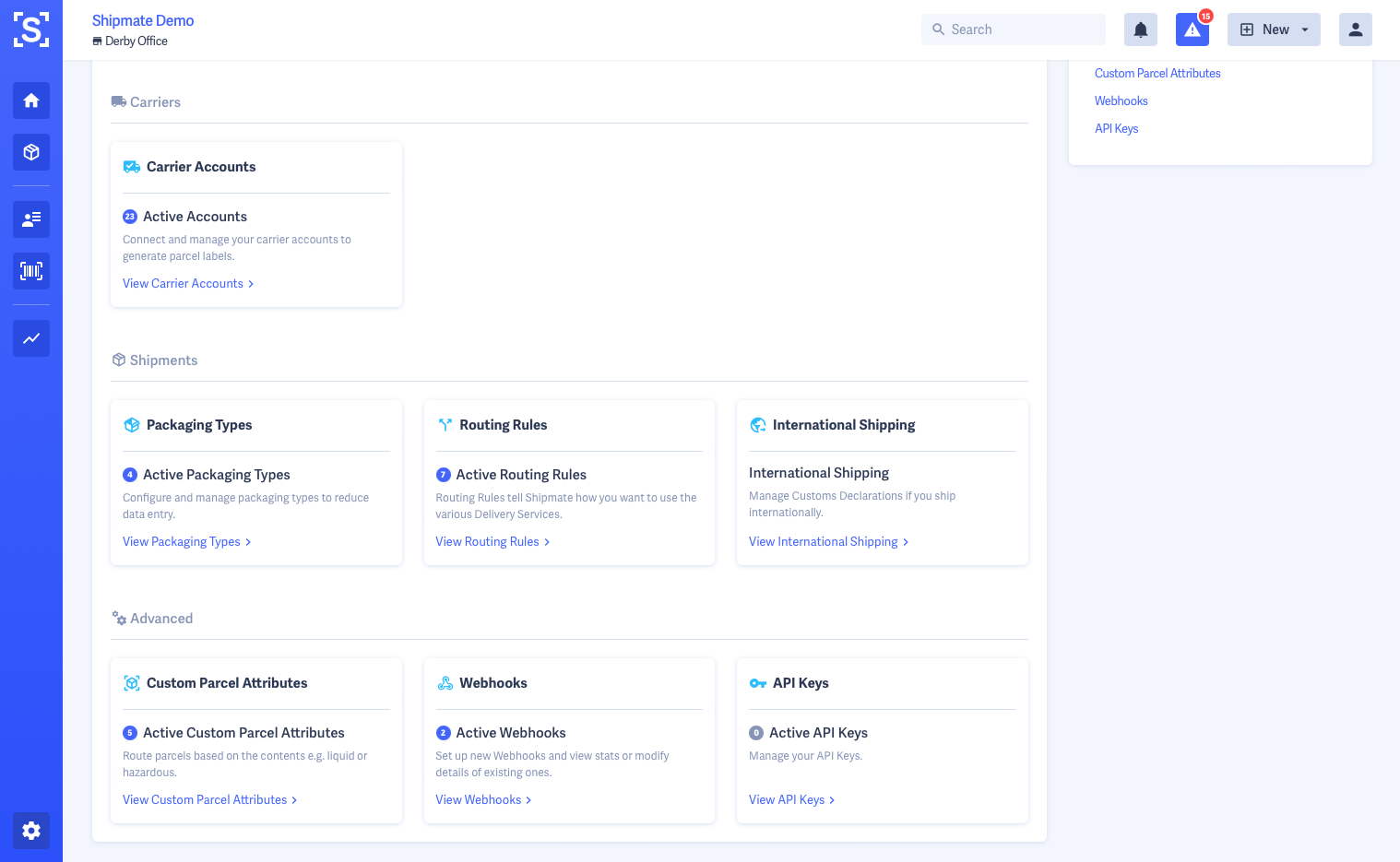Open the parcel box icon in sidebar
Image resolution: width=1400 pixels, height=862 pixels.
[x=31, y=152]
